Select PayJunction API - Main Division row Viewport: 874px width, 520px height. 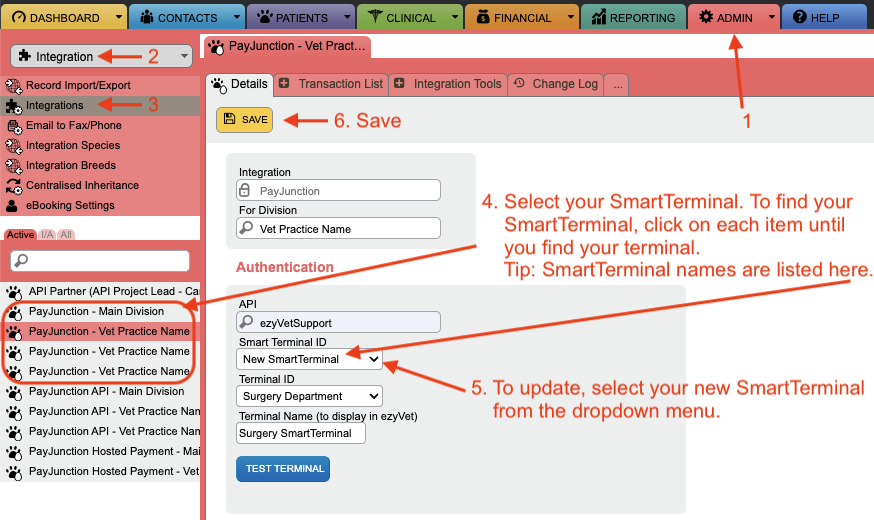coord(100,392)
